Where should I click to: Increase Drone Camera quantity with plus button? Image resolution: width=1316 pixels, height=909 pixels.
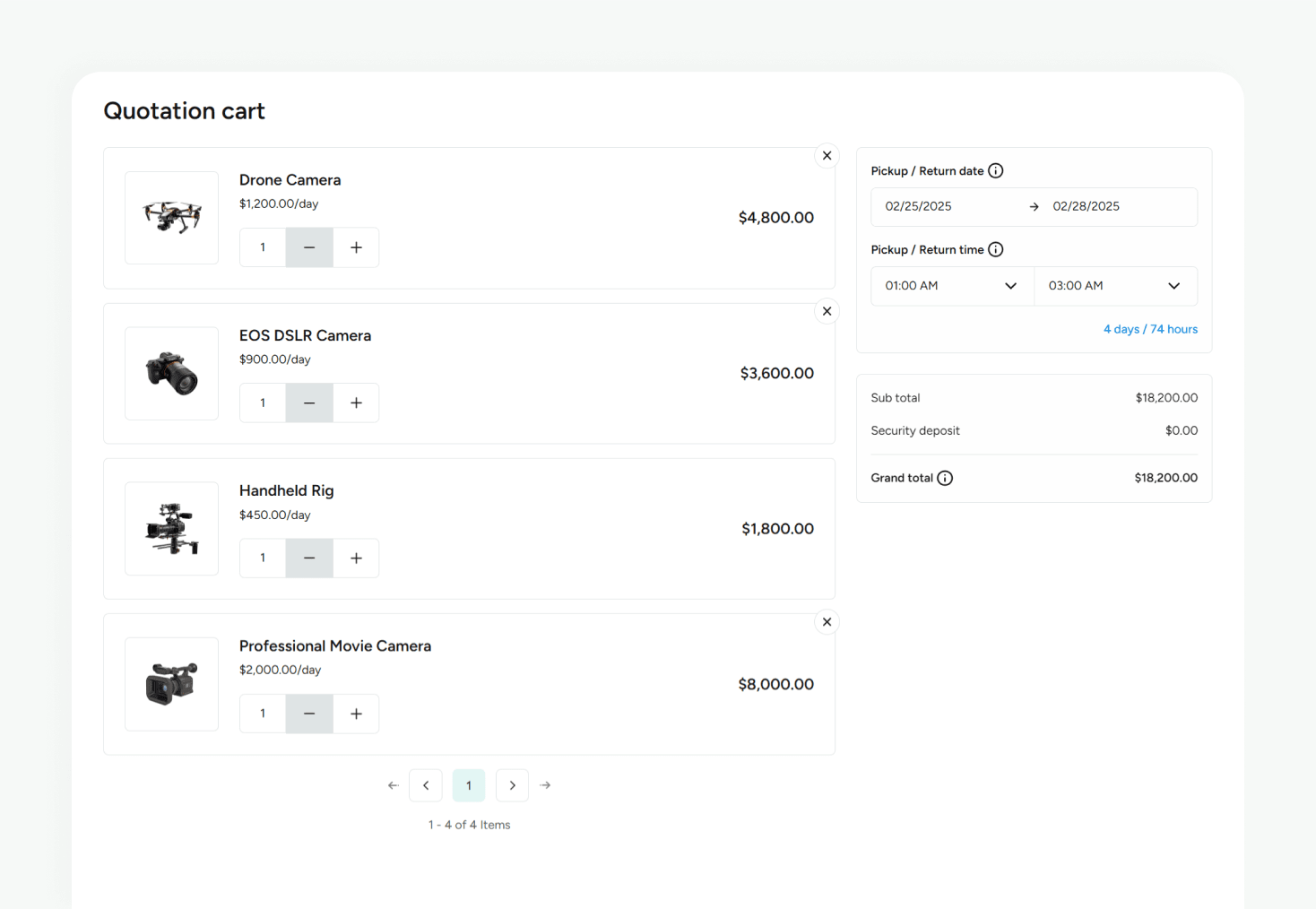[356, 247]
